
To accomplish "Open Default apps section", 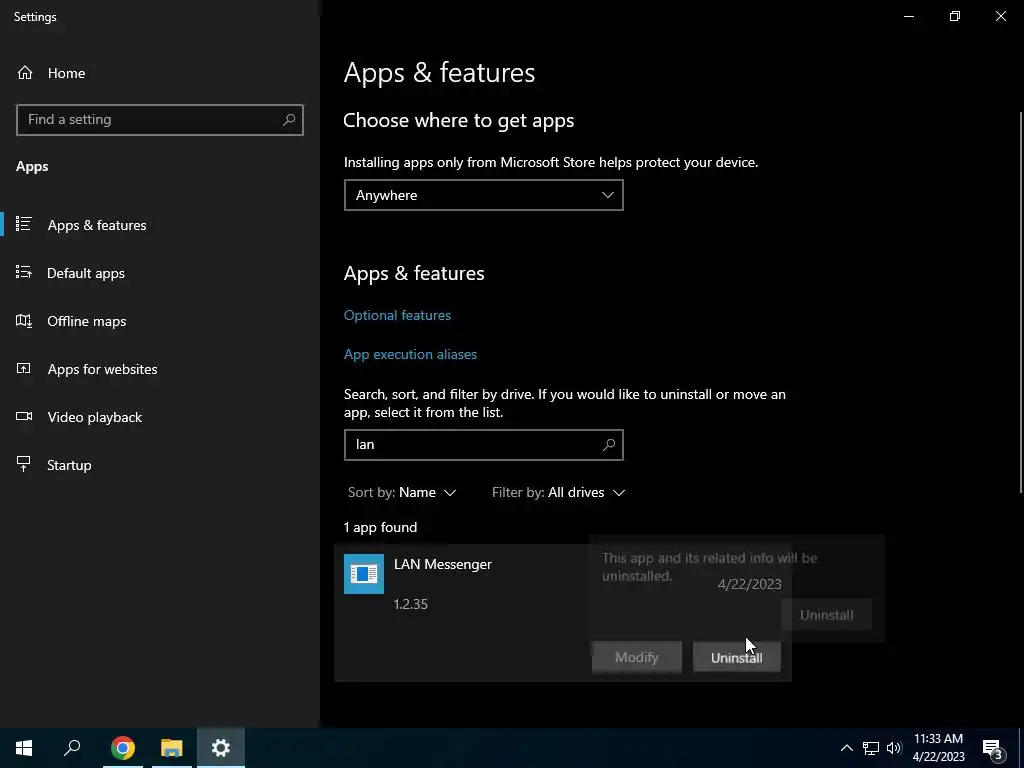I will [x=86, y=273].
